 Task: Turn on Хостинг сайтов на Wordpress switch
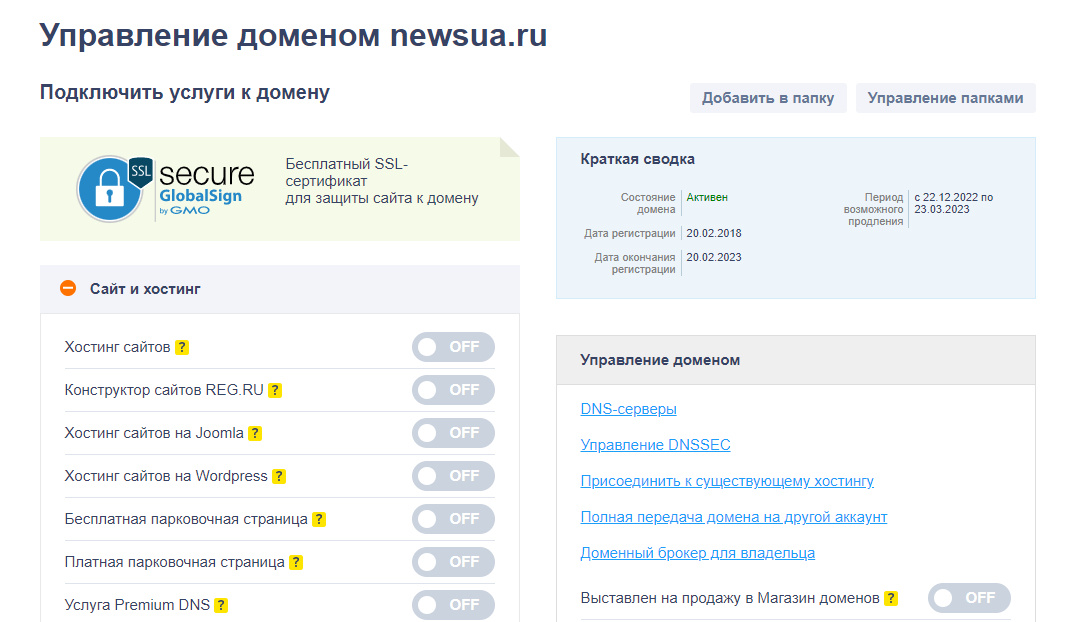[x=453, y=476]
